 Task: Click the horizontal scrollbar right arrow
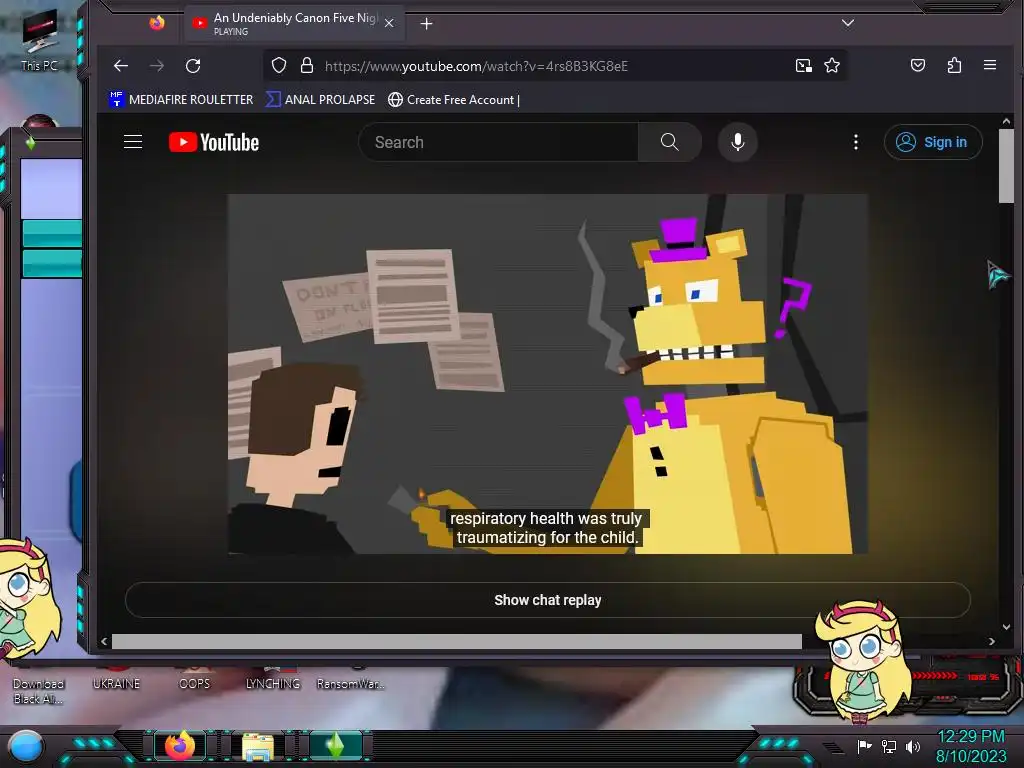click(991, 641)
